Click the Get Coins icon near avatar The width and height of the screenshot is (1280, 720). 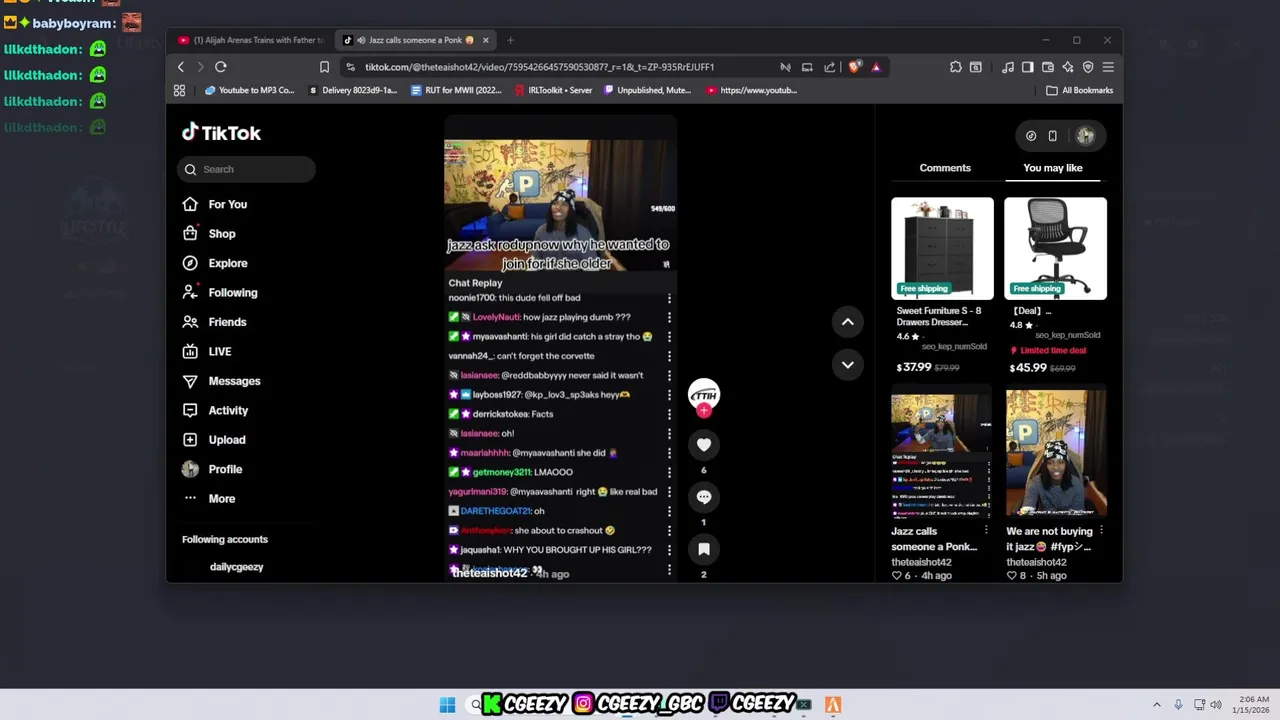coord(1031,136)
